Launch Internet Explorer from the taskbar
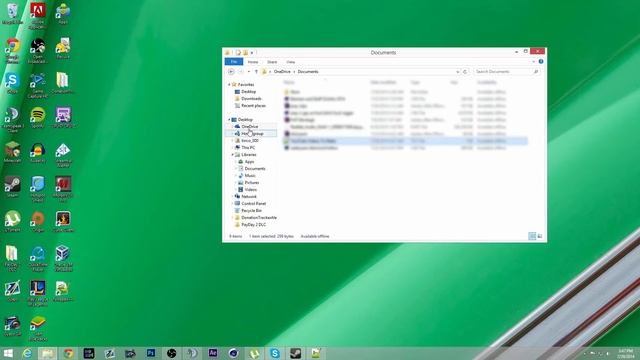 tap(27, 353)
